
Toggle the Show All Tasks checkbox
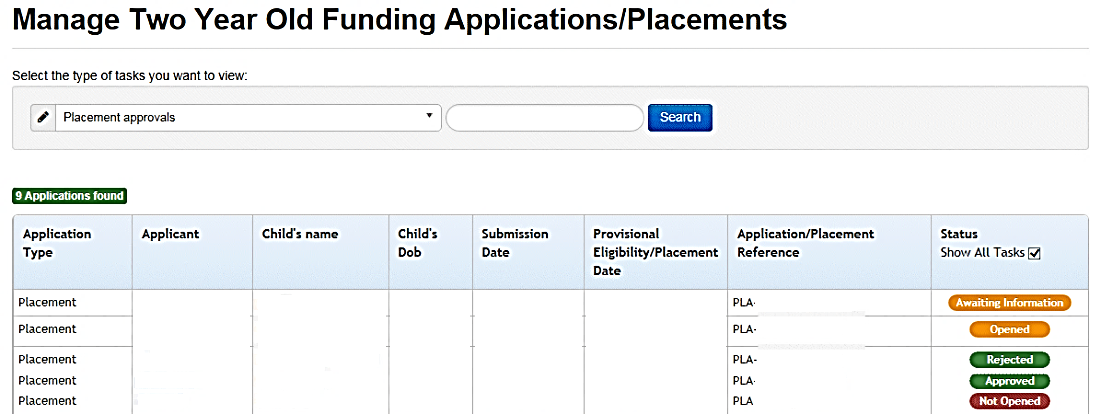(1034, 253)
